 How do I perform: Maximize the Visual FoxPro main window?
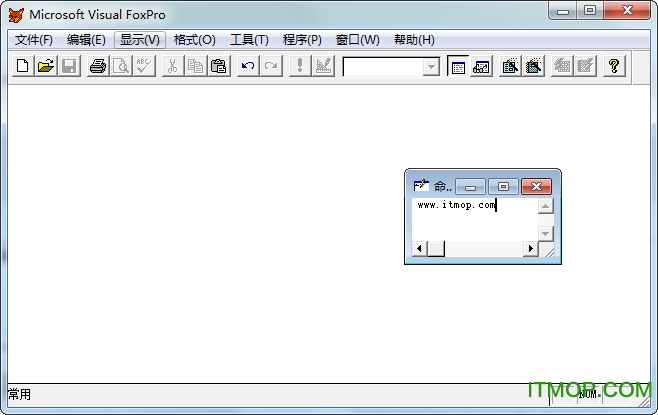pos(590,10)
